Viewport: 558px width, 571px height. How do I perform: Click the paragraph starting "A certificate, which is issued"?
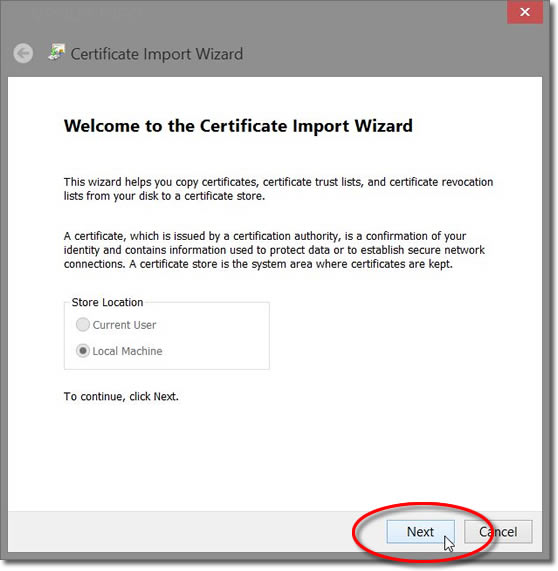coord(274,250)
